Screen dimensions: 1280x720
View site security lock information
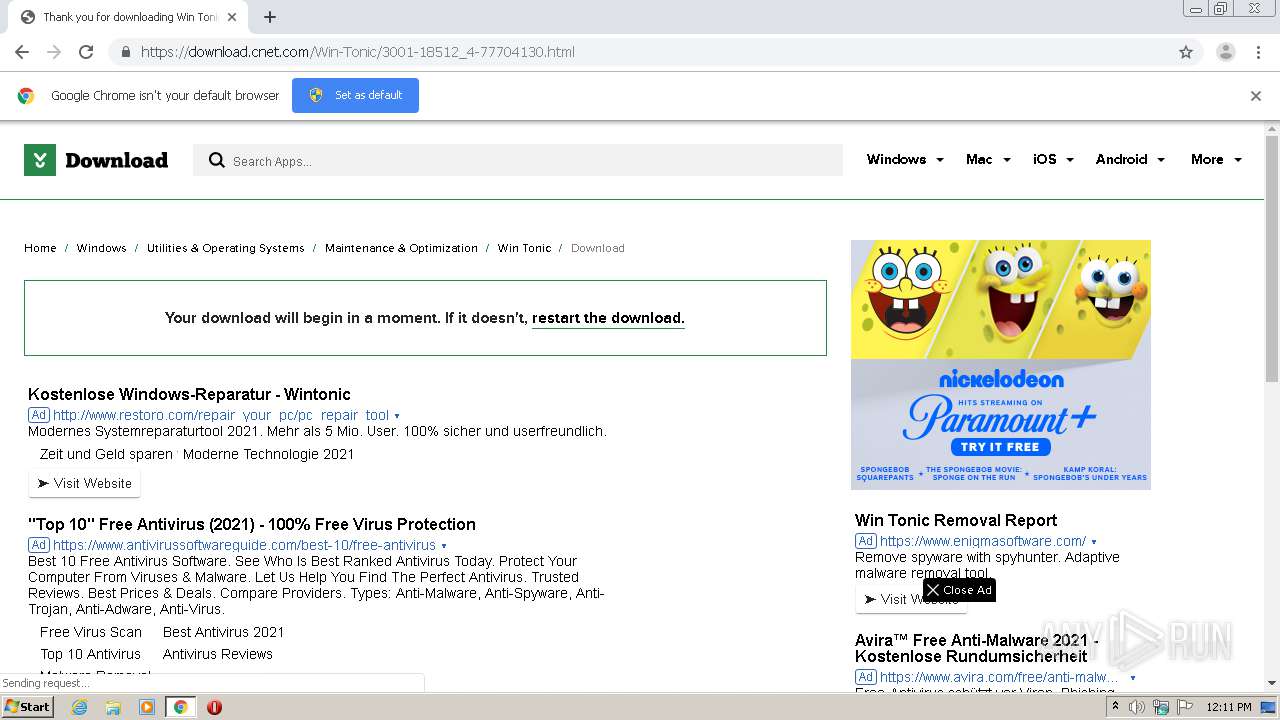coord(126,52)
